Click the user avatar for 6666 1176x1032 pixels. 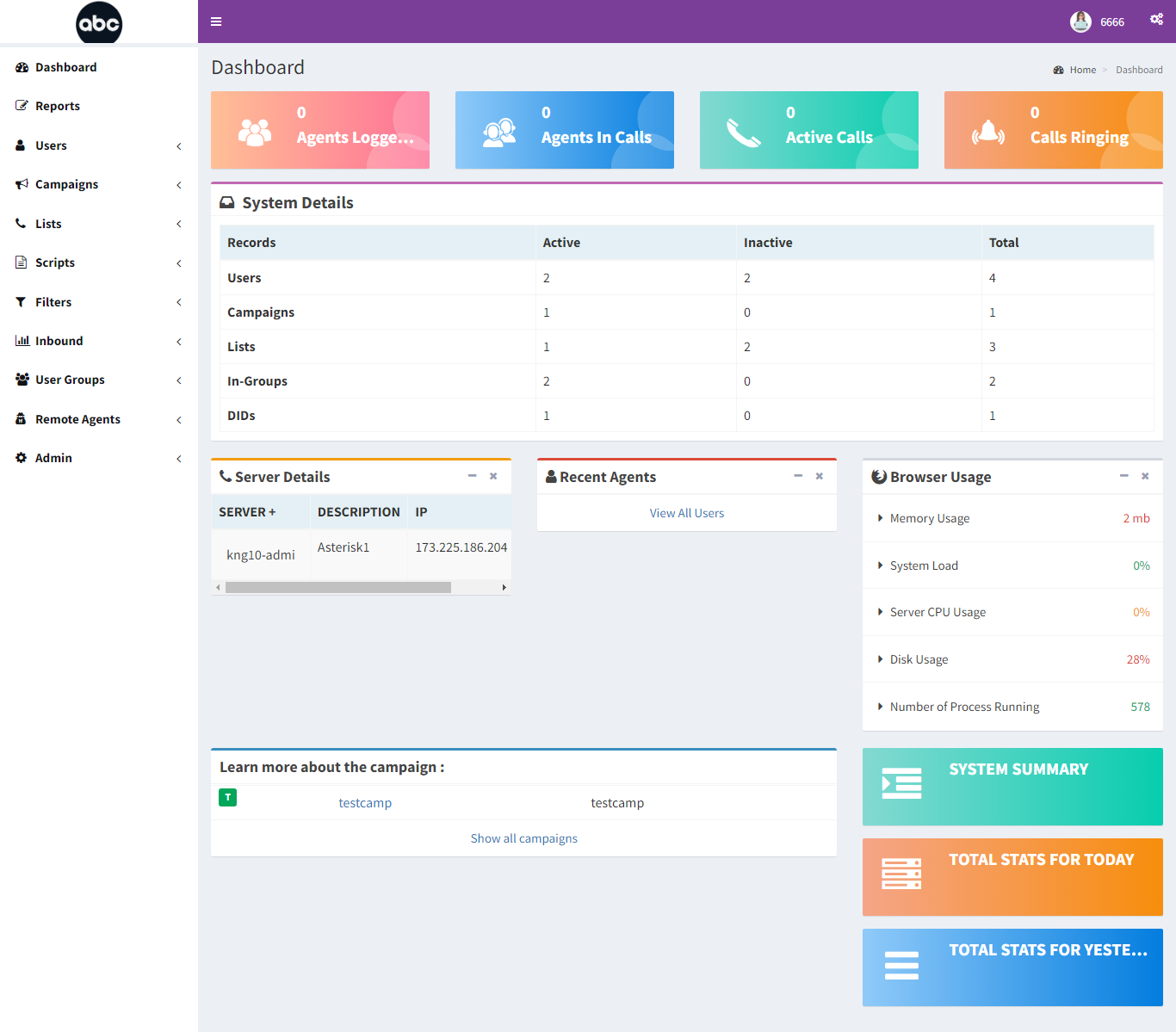click(1080, 22)
